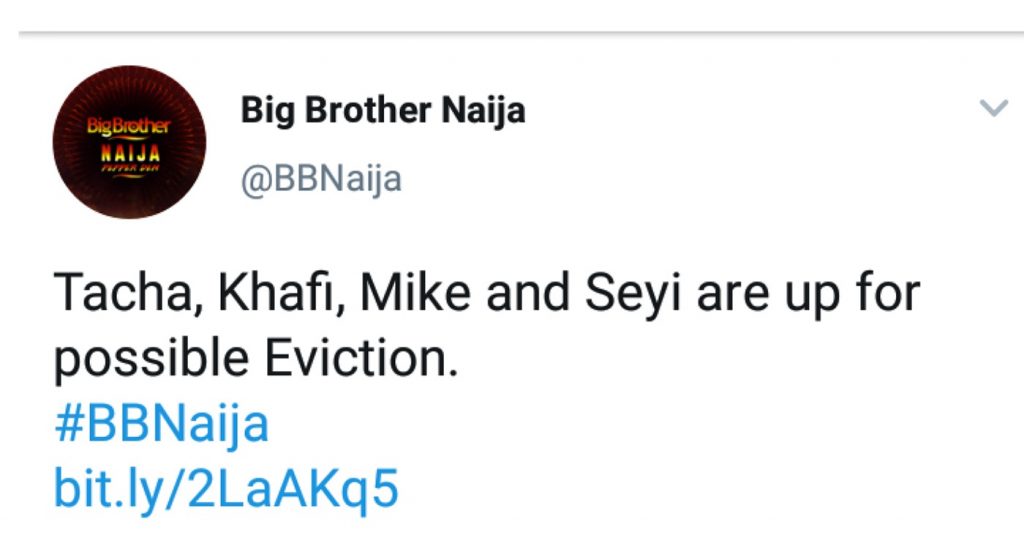Image resolution: width=1024 pixels, height=549 pixels.
Task: Expand the tweet options chevron
Action: (993, 108)
